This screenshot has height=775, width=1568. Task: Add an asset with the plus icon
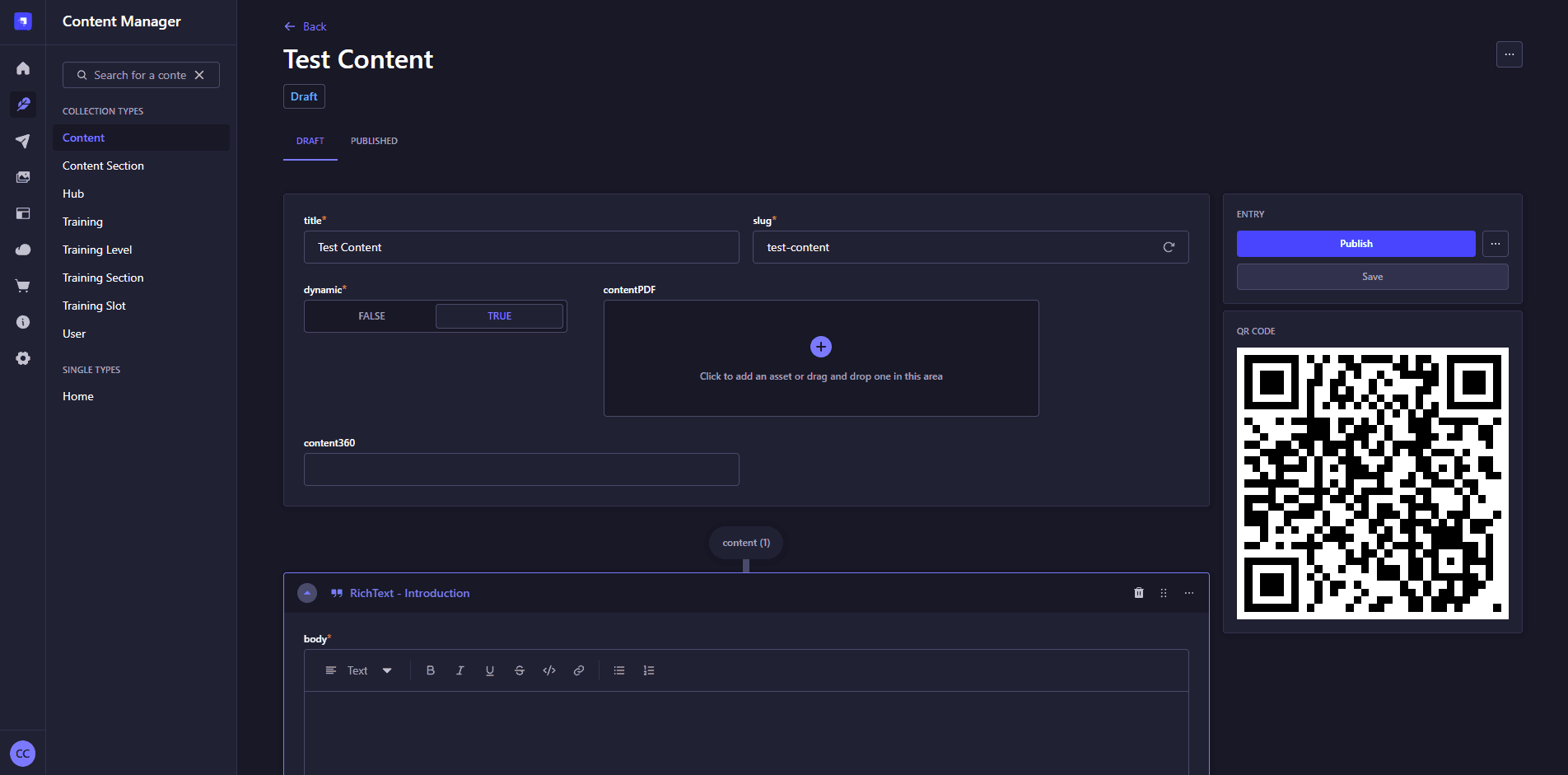(x=821, y=347)
